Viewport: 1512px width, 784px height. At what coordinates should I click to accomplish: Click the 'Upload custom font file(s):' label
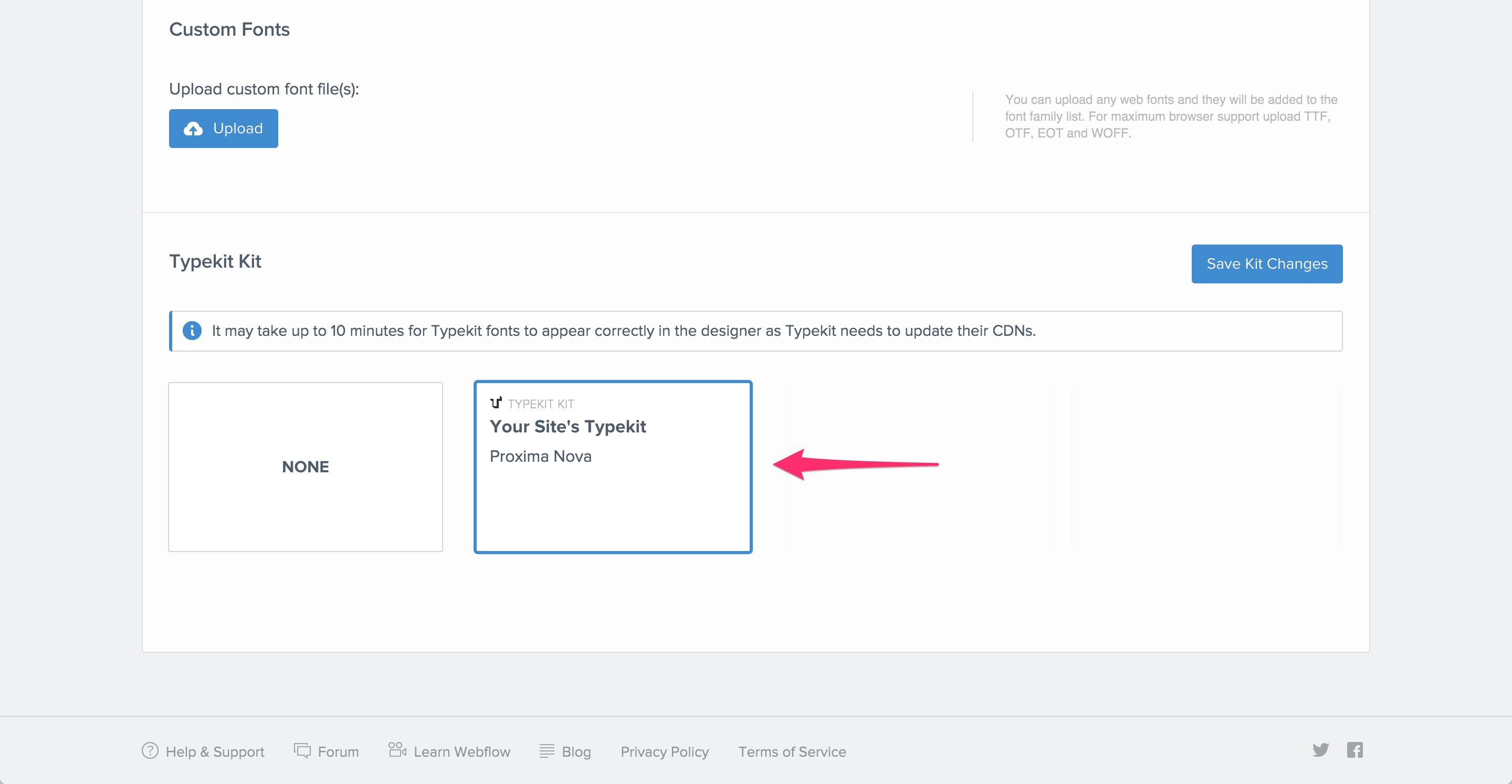tap(264, 89)
